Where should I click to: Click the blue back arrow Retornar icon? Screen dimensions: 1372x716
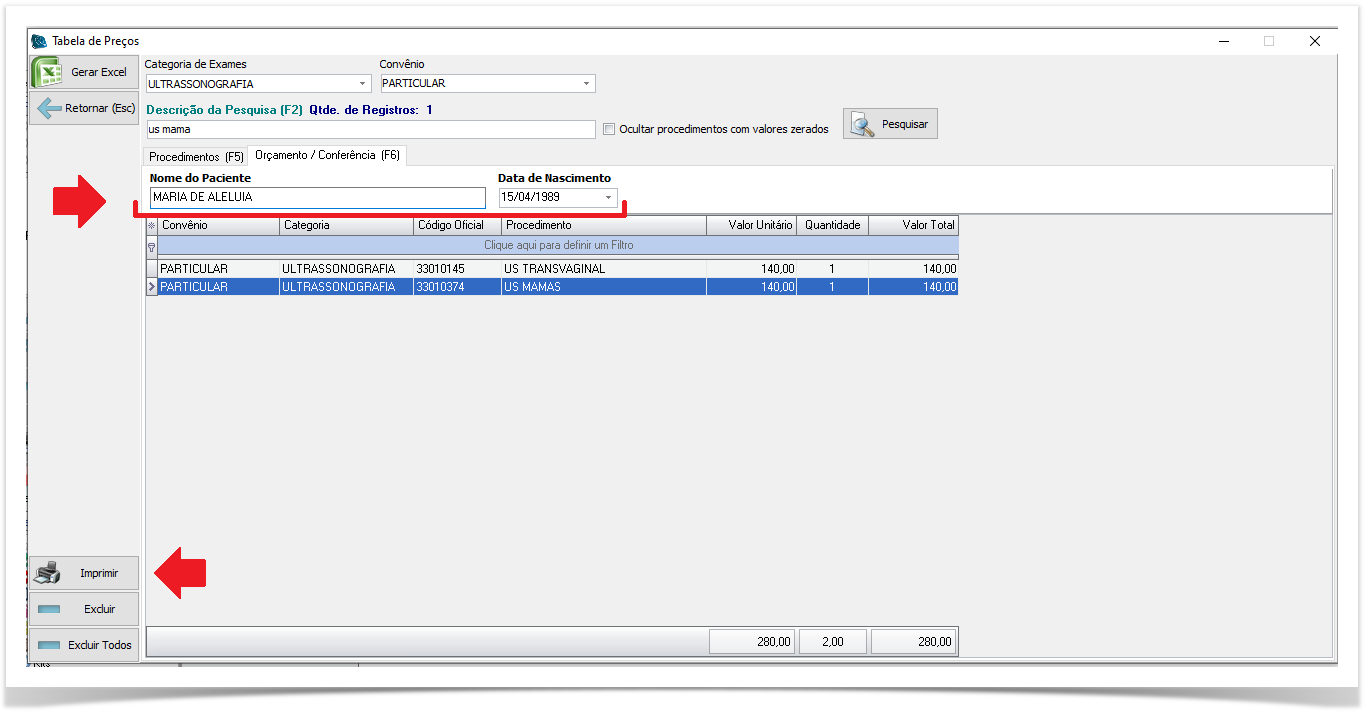point(49,108)
